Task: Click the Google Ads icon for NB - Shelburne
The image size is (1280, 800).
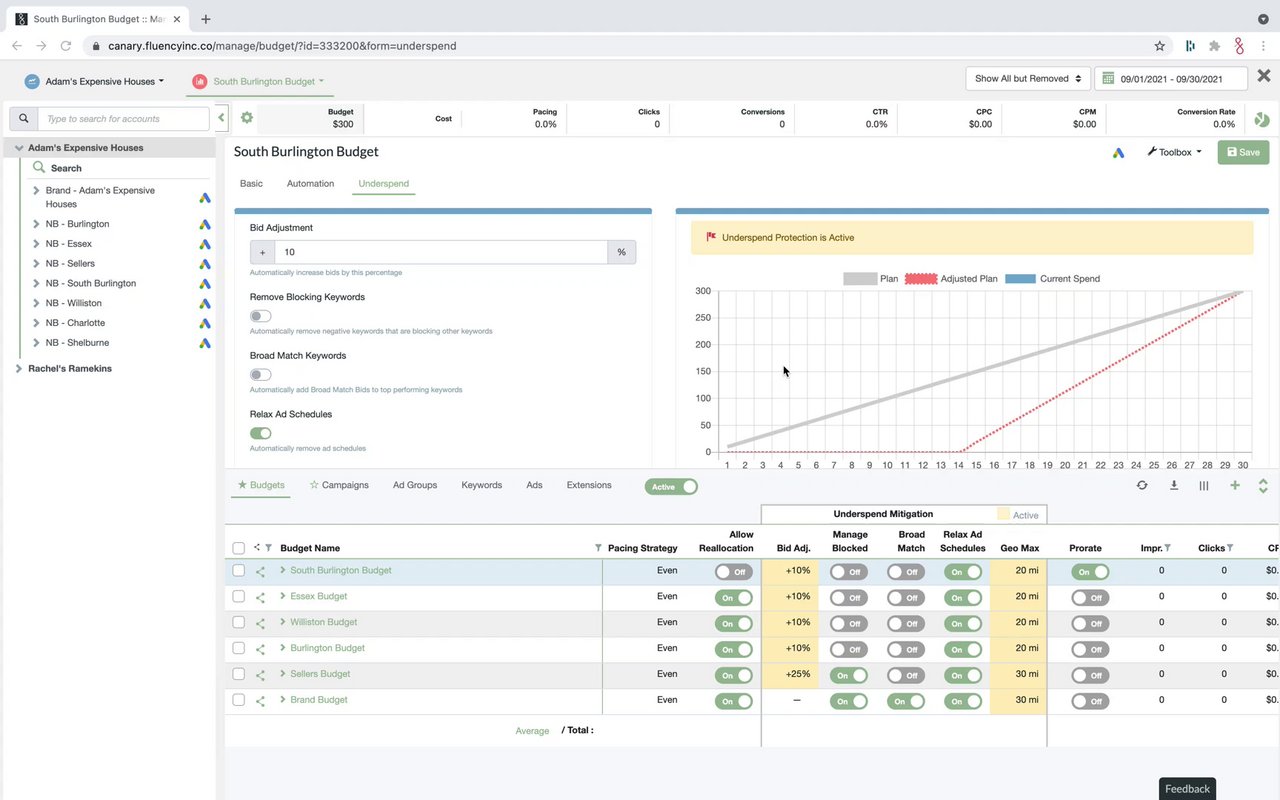Action: (204, 344)
